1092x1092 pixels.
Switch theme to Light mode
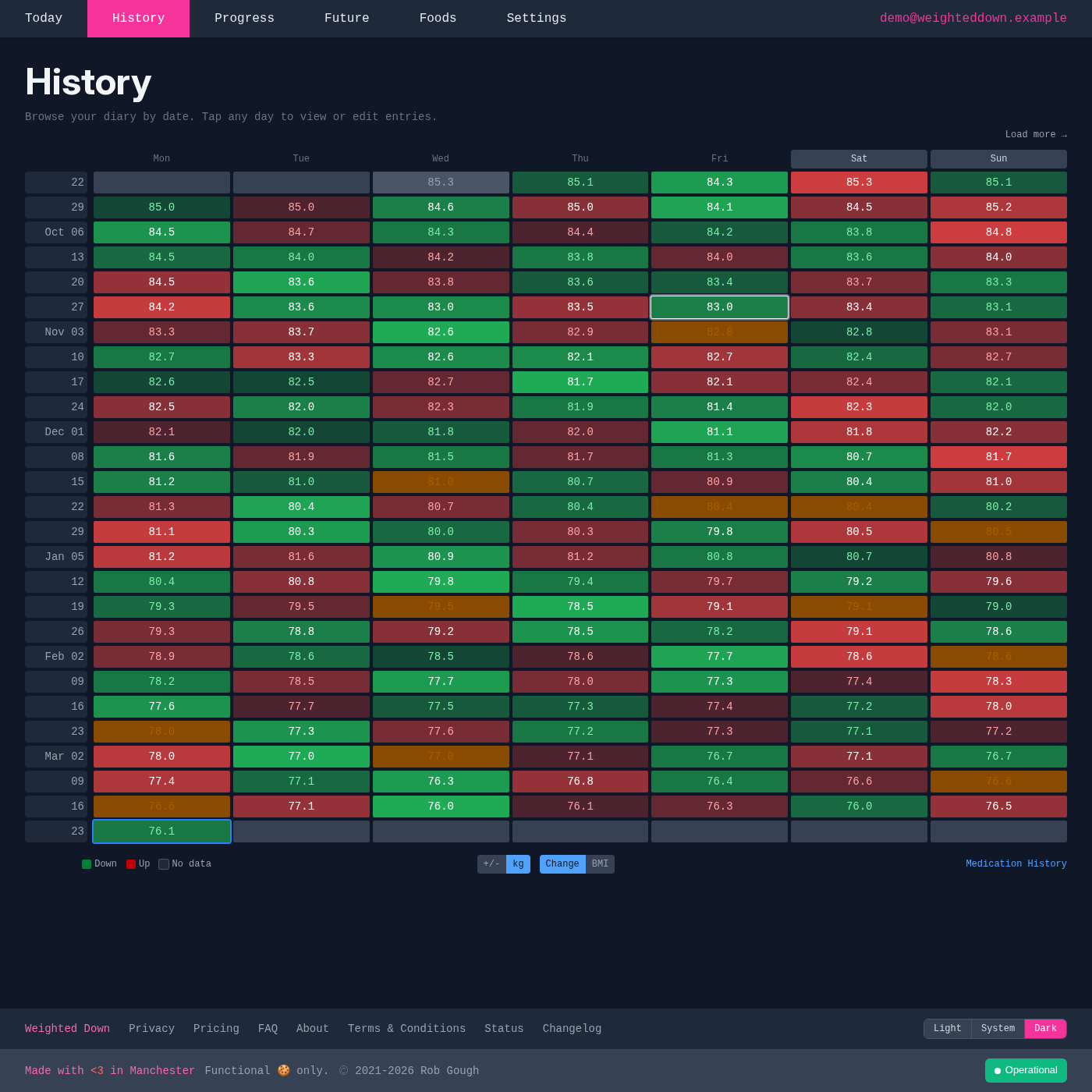[x=947, y=1029]
